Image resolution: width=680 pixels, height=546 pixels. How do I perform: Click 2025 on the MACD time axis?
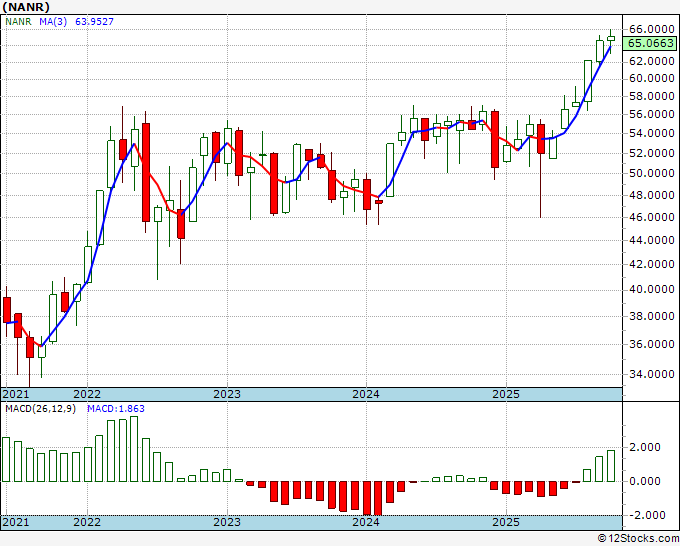click(506, 522)
